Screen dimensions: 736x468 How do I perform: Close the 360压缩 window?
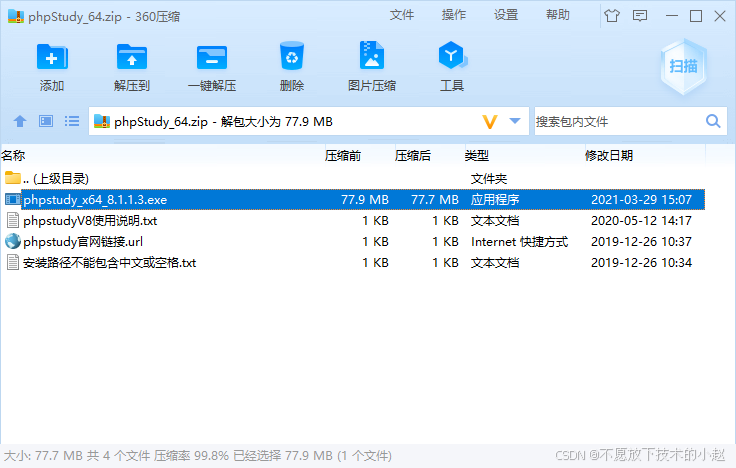pos(720,16)
